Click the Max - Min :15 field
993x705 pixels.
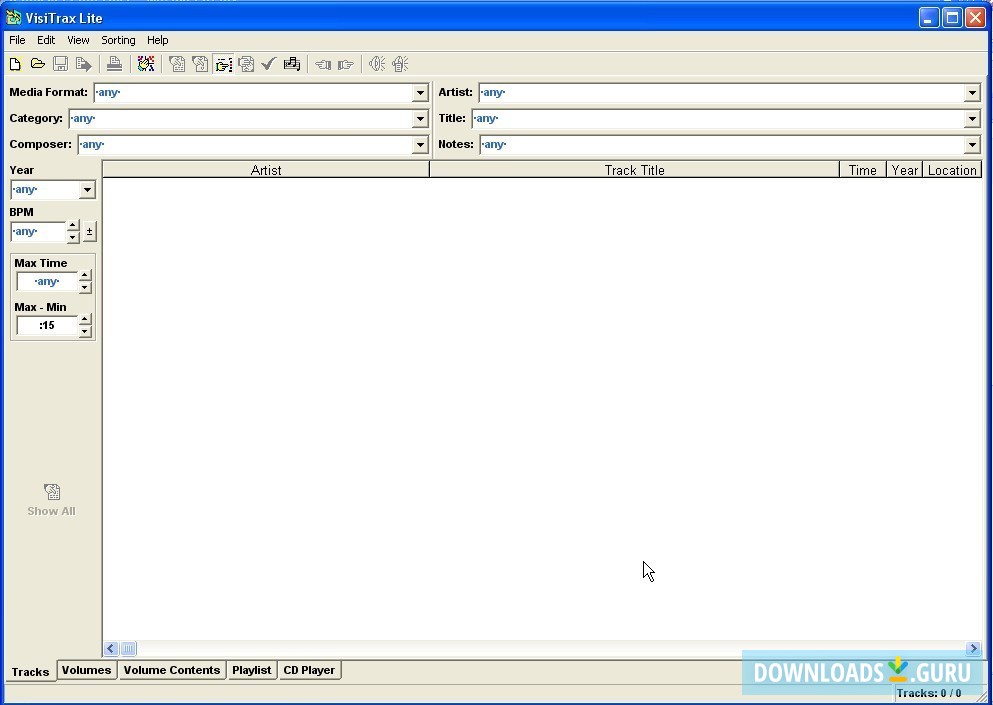click(47, 326)
